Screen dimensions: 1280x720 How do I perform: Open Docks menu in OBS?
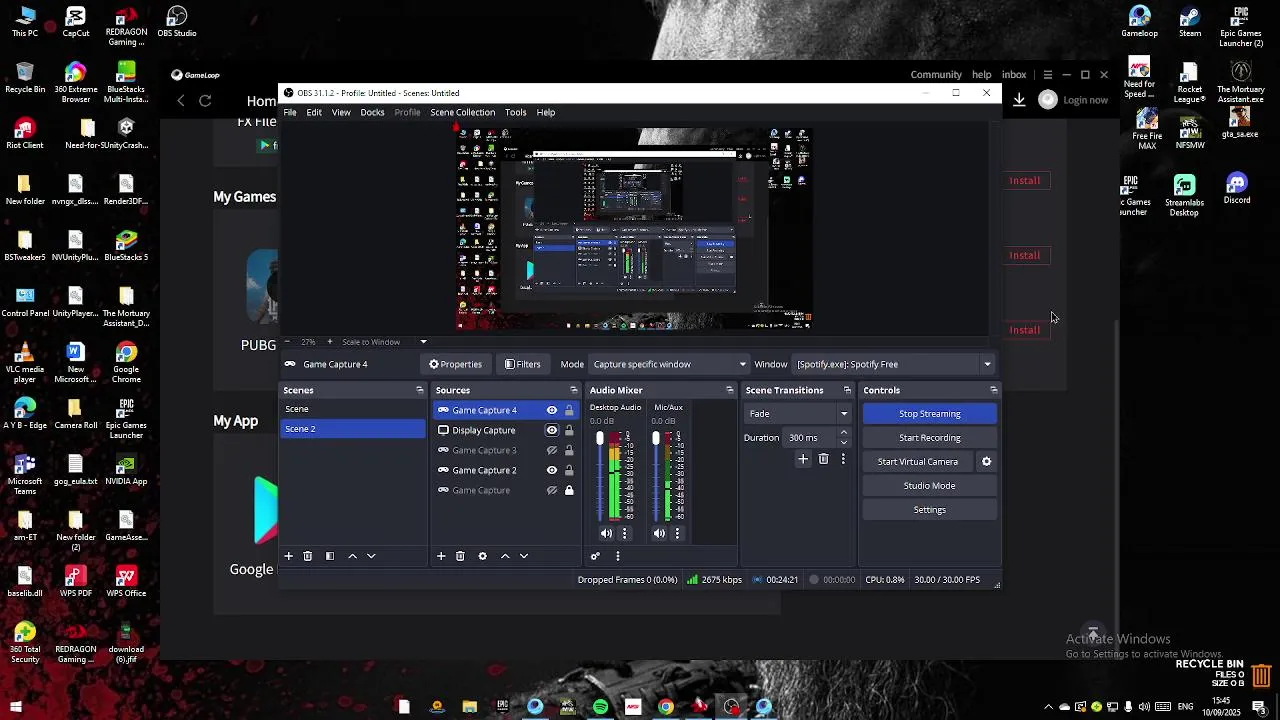click(x=372, y=112)
